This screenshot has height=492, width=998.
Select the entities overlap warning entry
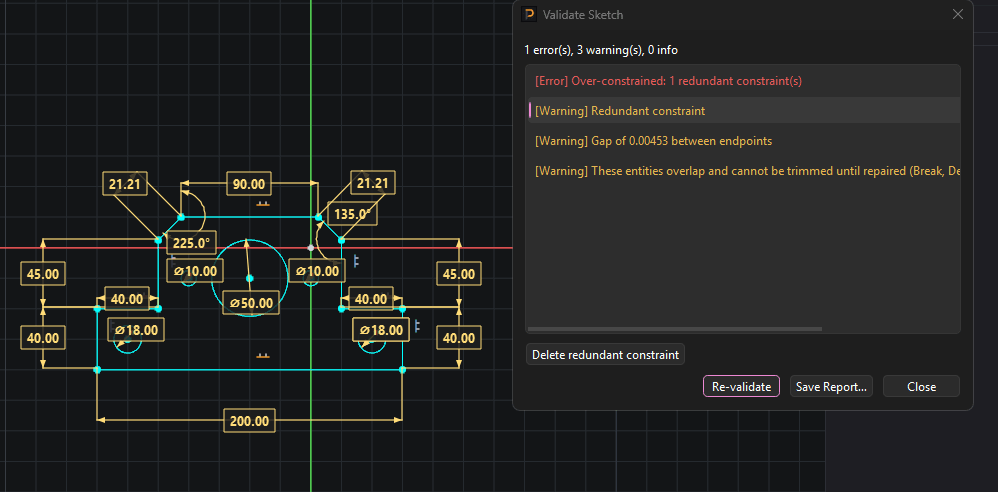pos(743,171)
